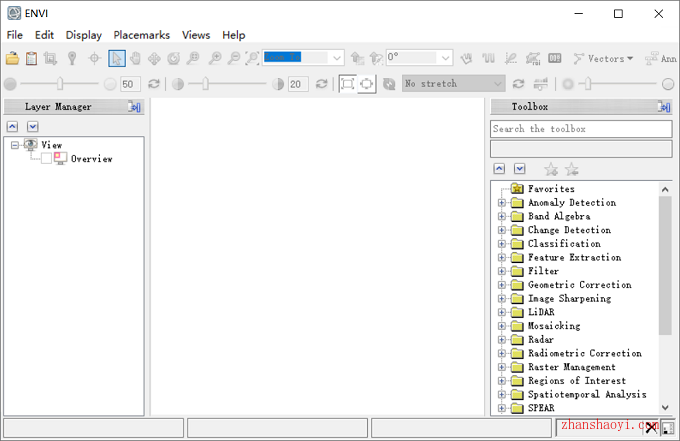Open the Help menu
This screenshot has width=680, height=441.
click(234, 35)
